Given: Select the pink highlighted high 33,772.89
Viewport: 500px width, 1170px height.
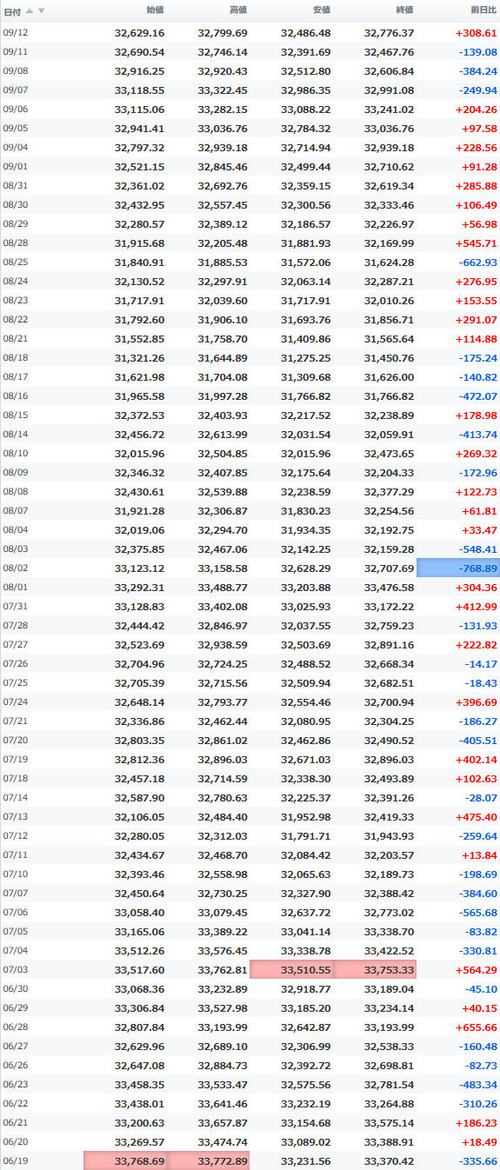Looking at the screenshot, I should pos(207,1161).
